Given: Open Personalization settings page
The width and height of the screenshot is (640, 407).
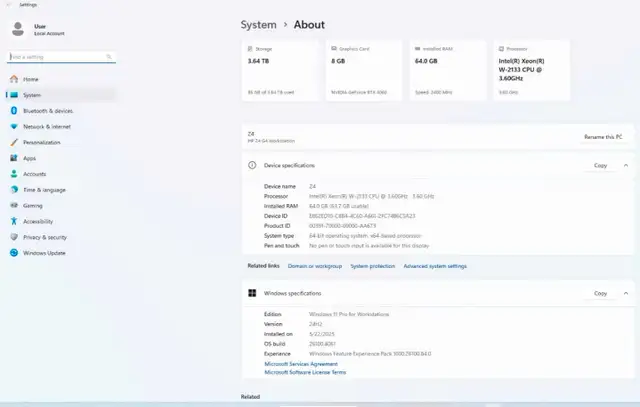Looking at the screenshot, I should point(61,142).
